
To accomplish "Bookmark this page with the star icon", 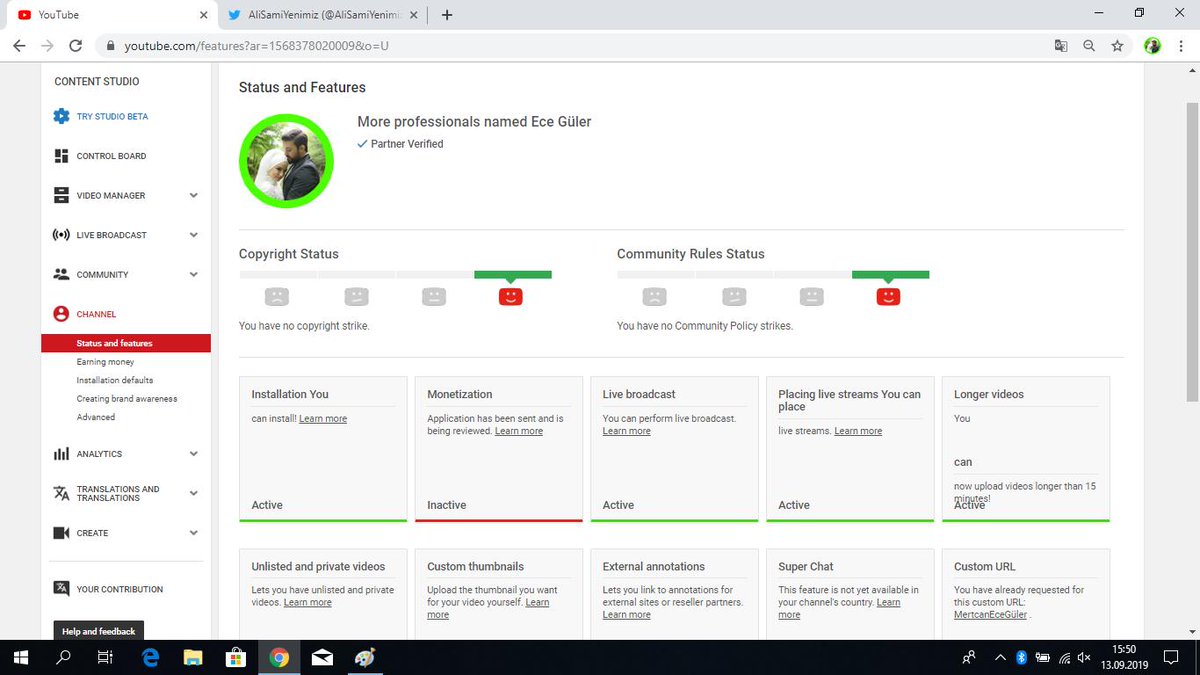I will tap(1117, 46).
